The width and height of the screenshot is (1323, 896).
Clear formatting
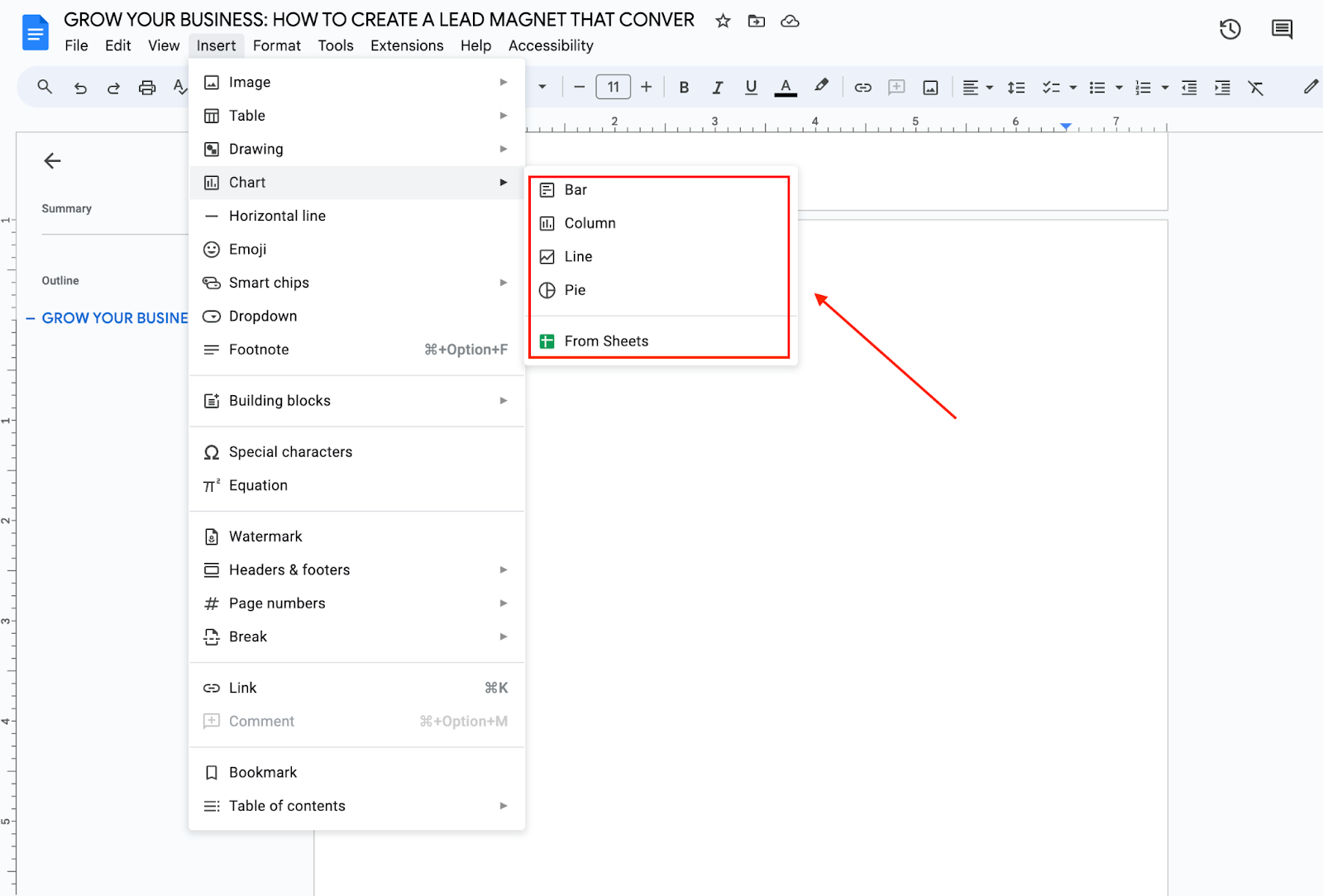coord(1255,88)
